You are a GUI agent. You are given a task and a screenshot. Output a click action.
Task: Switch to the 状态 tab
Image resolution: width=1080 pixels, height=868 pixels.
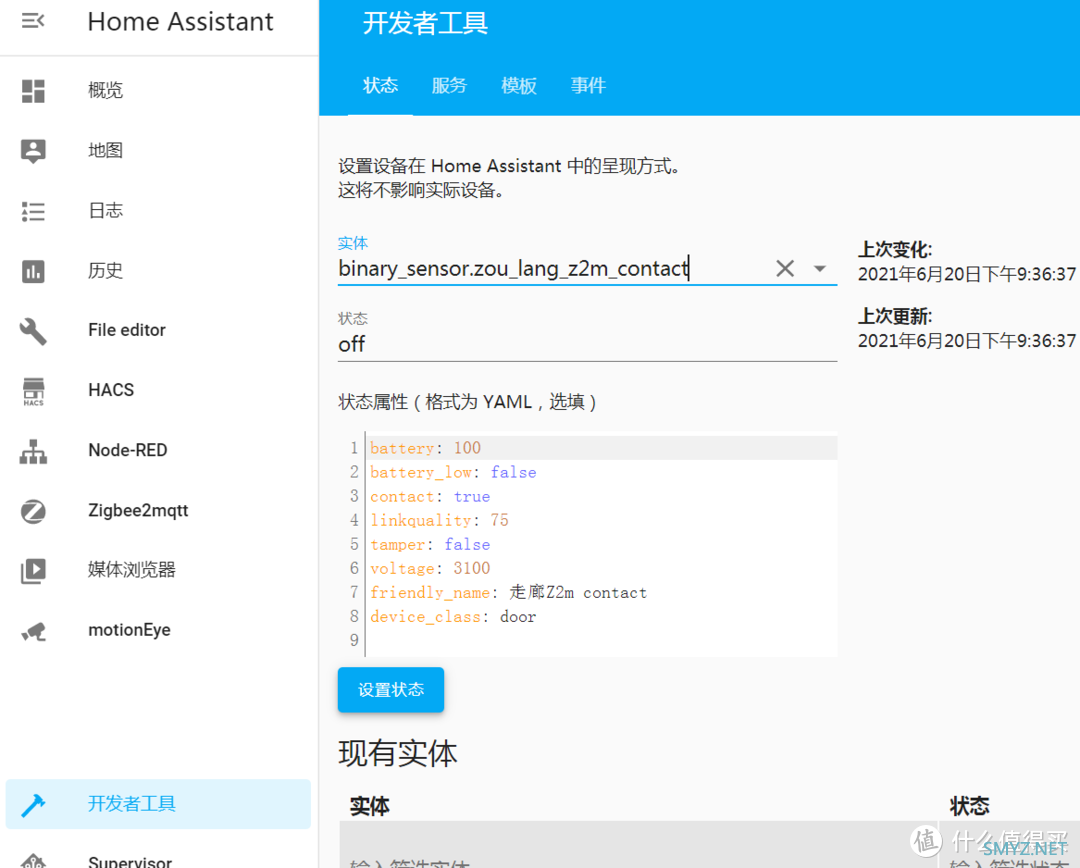(x=380, y=85)
